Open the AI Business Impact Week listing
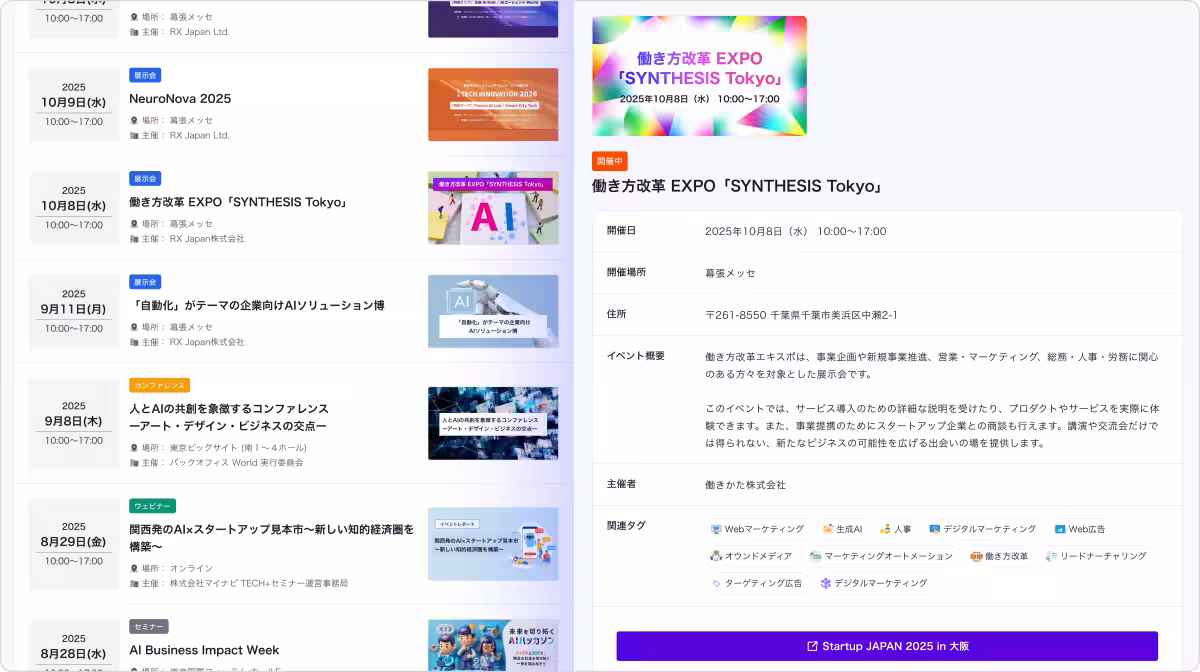Image resolution: width=1200 pixels, height=672 pixels. pos(202,649)
